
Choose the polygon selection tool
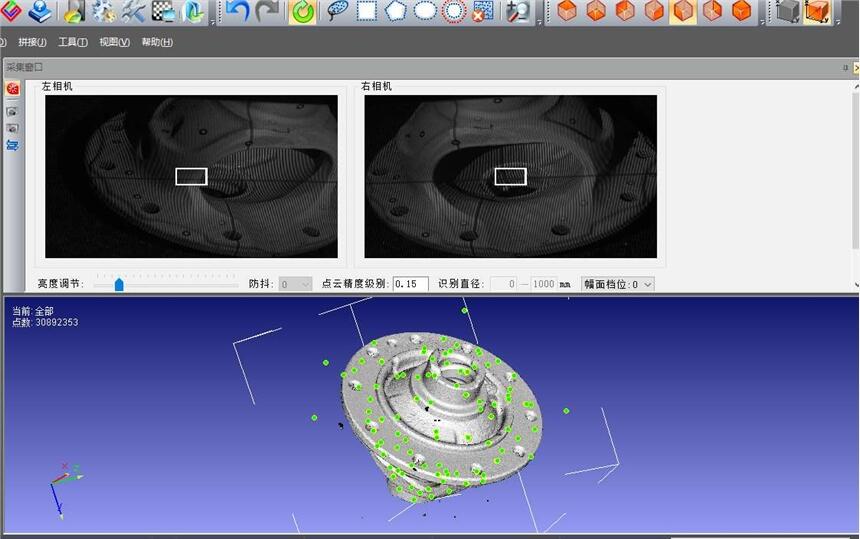click(x=396, y=12)
